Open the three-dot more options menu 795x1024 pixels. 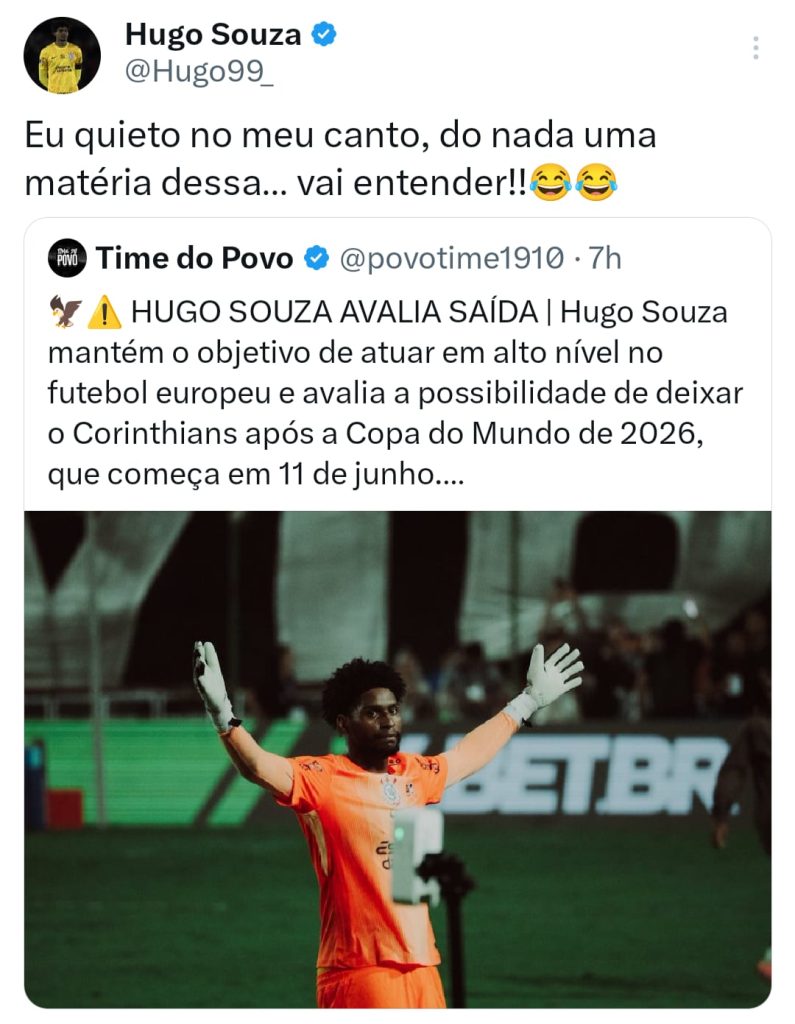(755, 48)
